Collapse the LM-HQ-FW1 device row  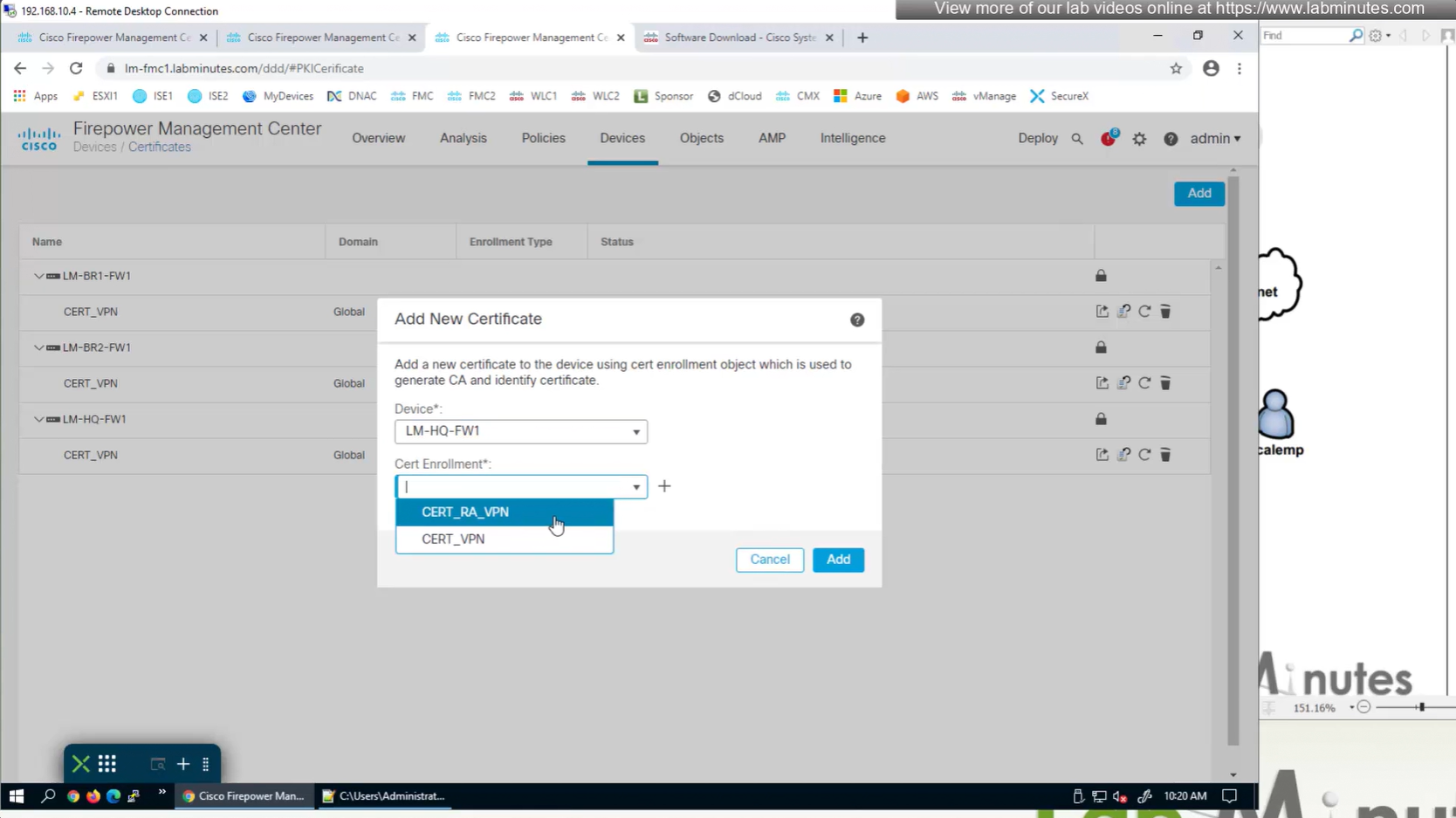[x=38, y=419]
